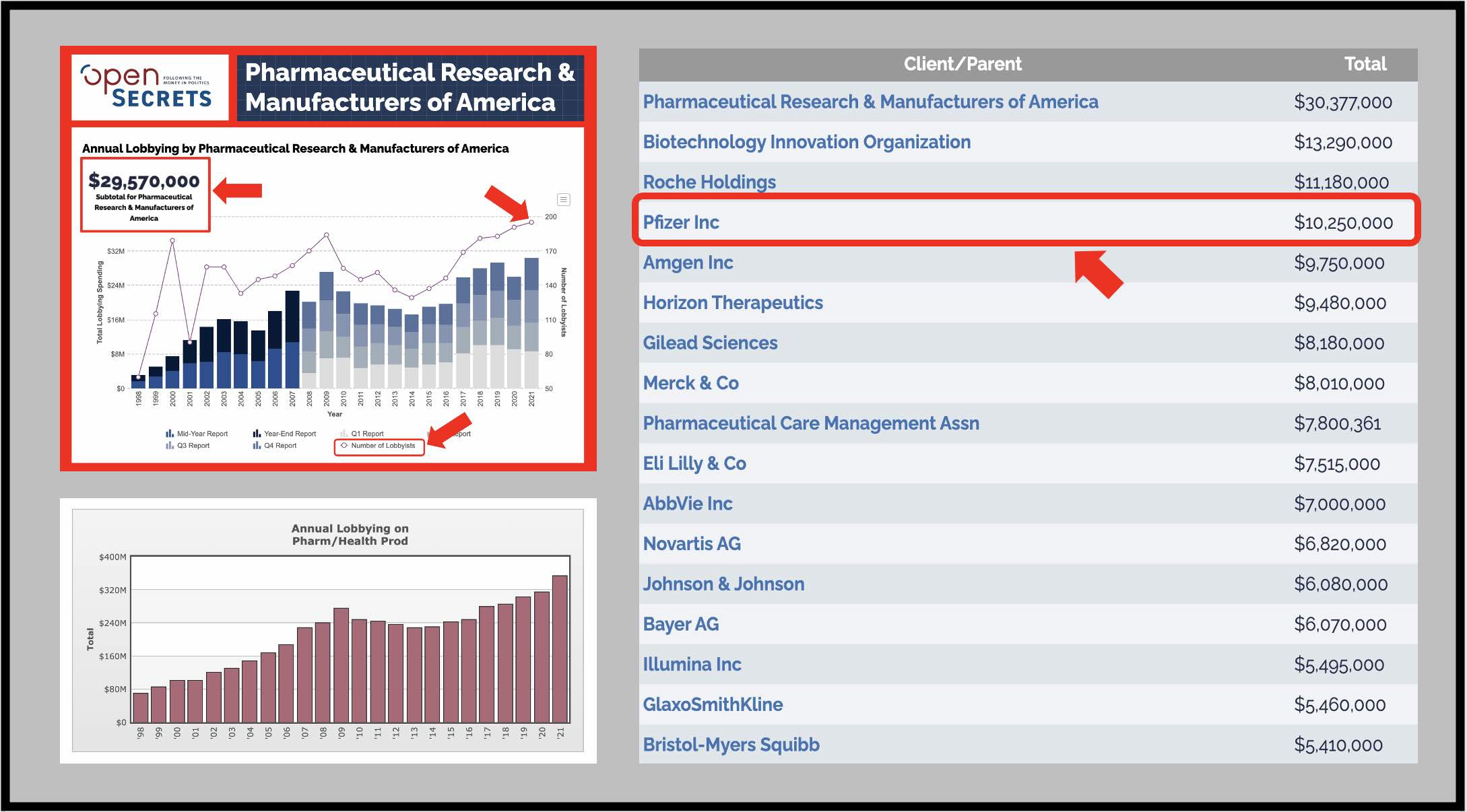Screen dimensions: 1467x812
Task: Click the 2000 lobbyist count peak data point
Action: [172, 240]
